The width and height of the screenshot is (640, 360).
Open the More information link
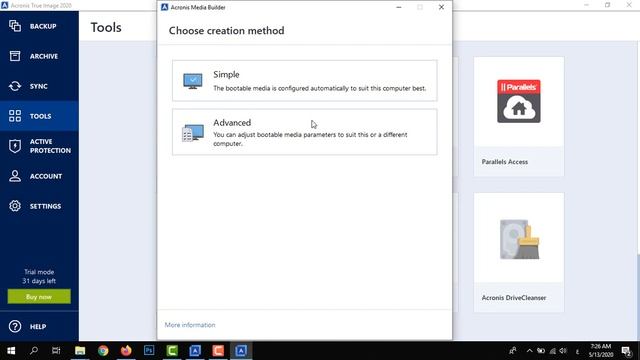click(190, 325)
